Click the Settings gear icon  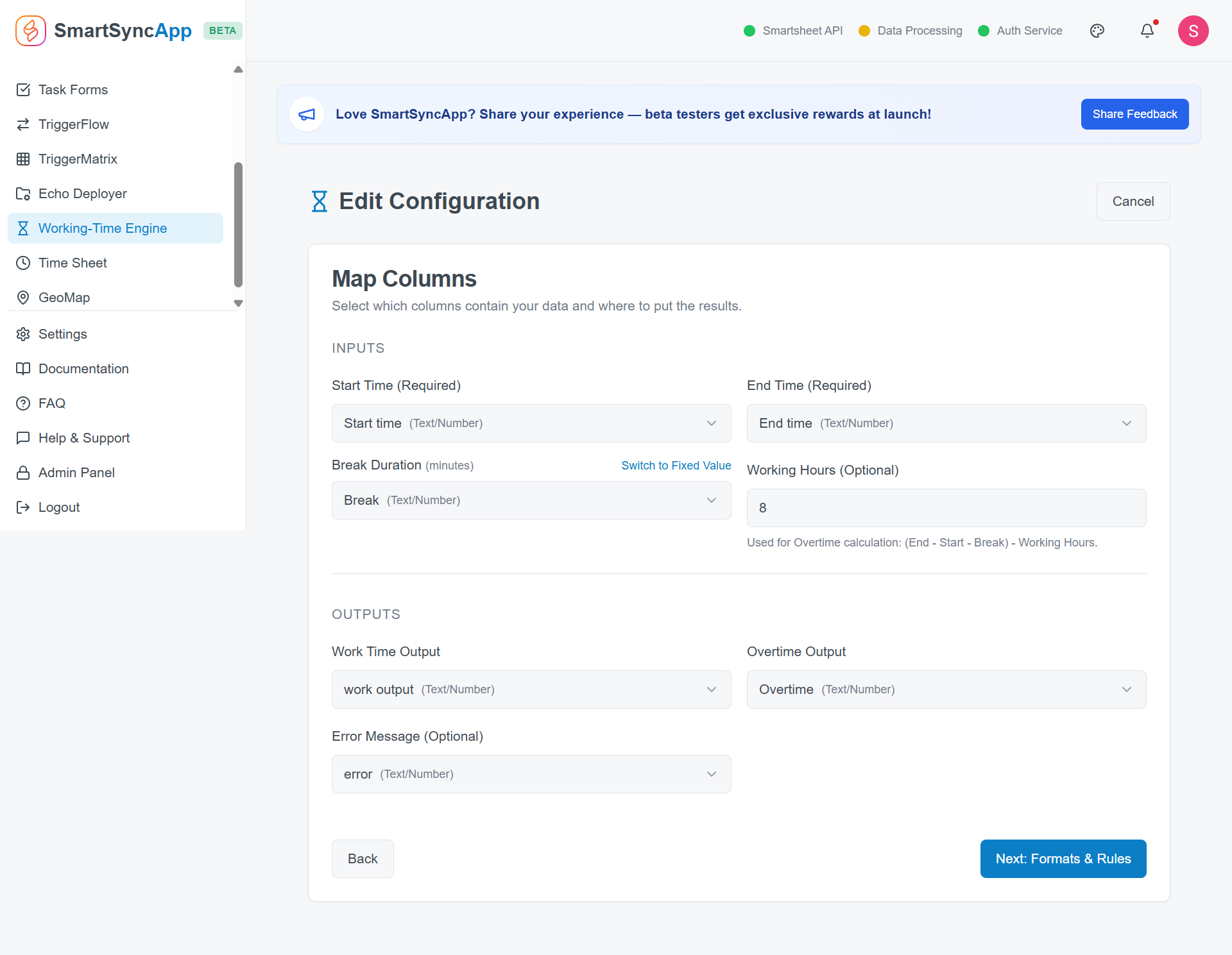[x=23, y=334]
